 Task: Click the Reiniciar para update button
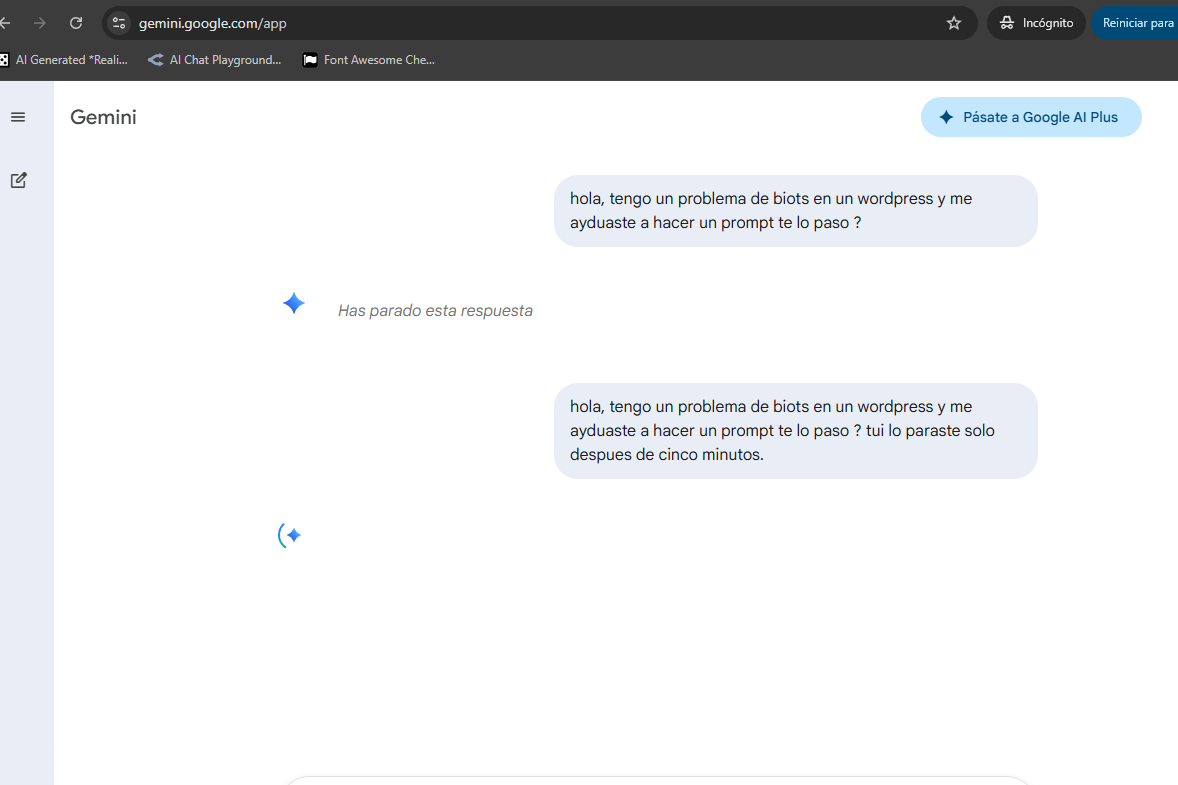[x=1136, y=23]
